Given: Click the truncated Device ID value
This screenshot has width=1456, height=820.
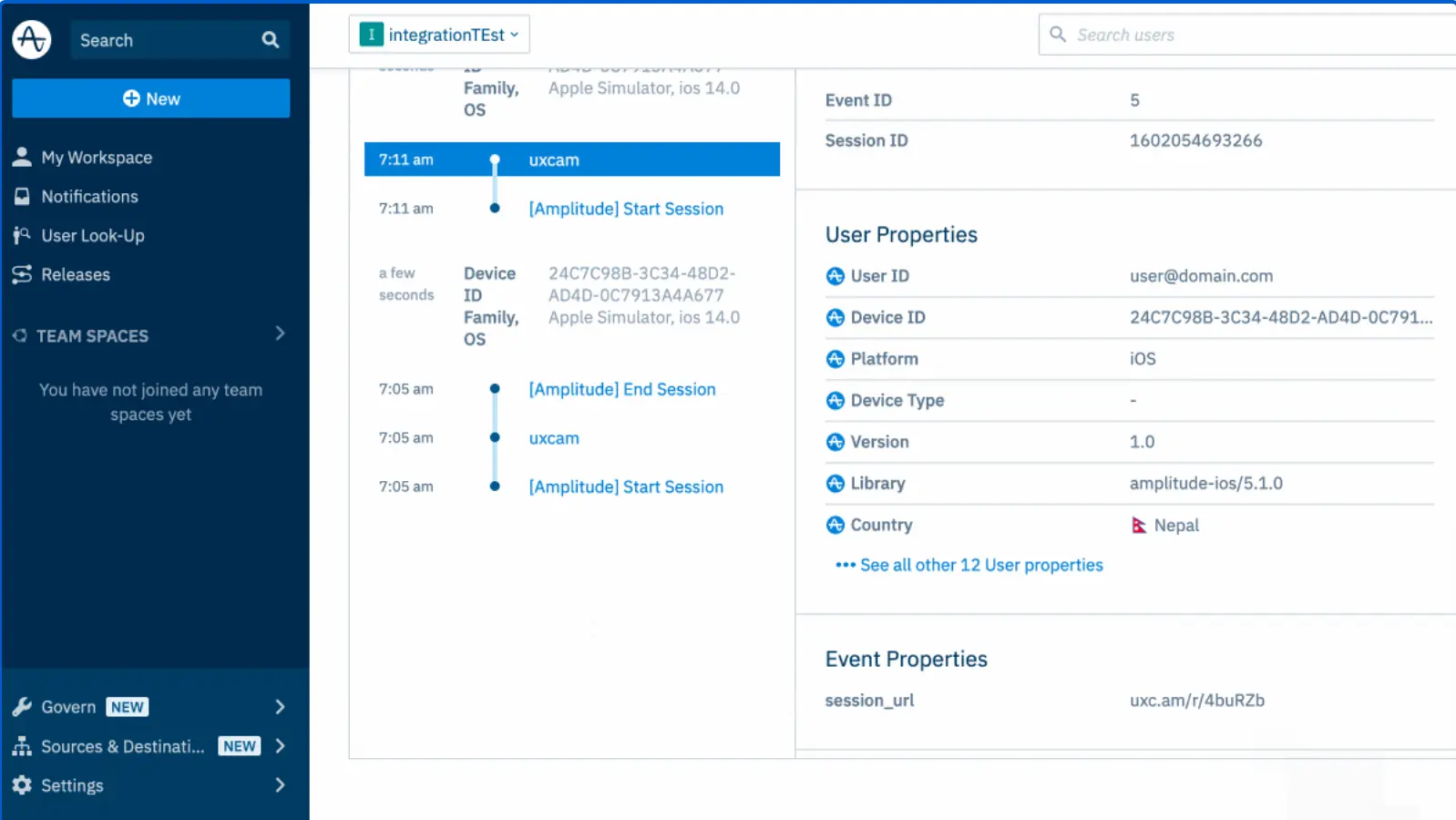Looking at the screenshot, I should coord(1281,317).
